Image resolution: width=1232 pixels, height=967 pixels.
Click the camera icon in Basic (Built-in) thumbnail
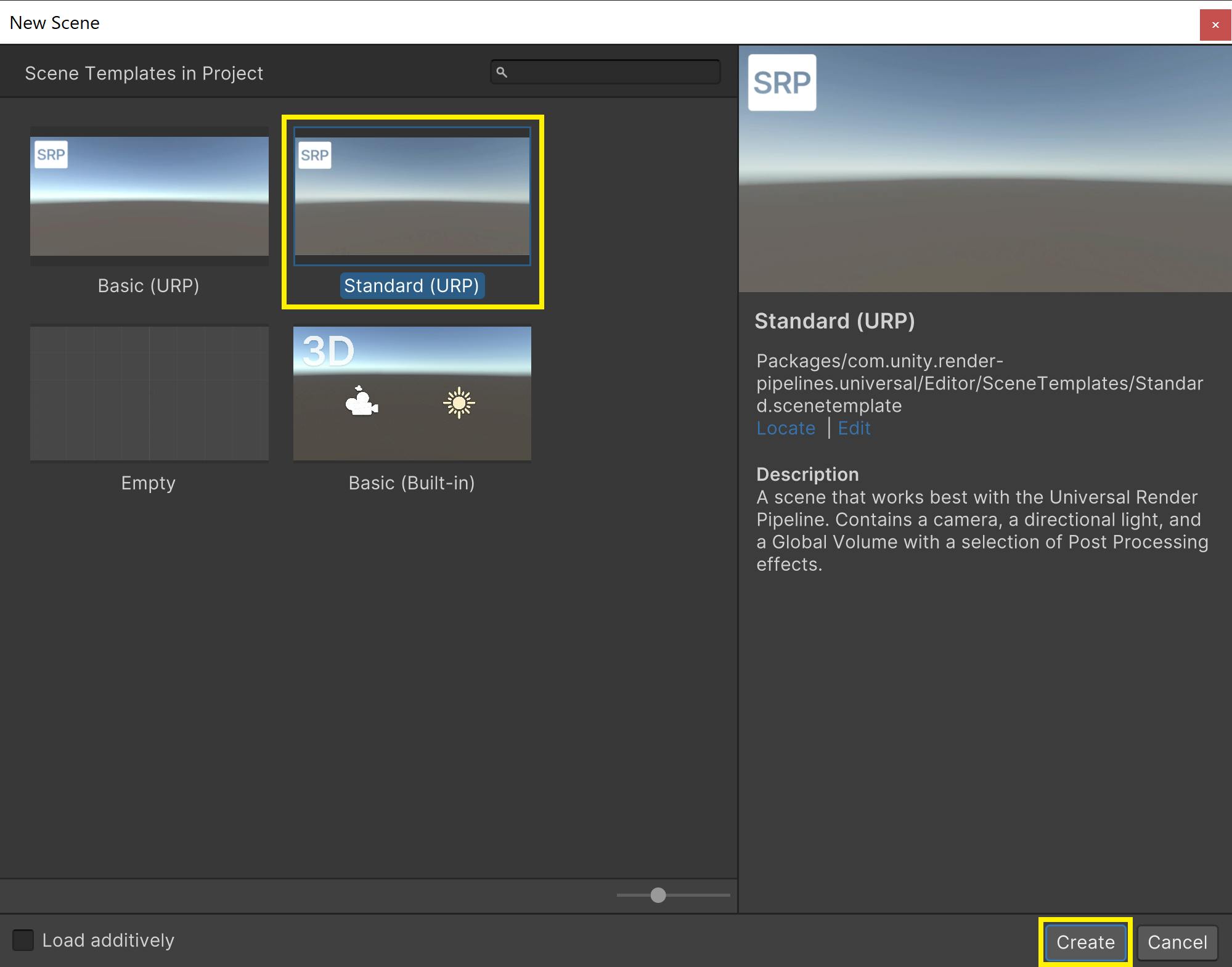362,404
